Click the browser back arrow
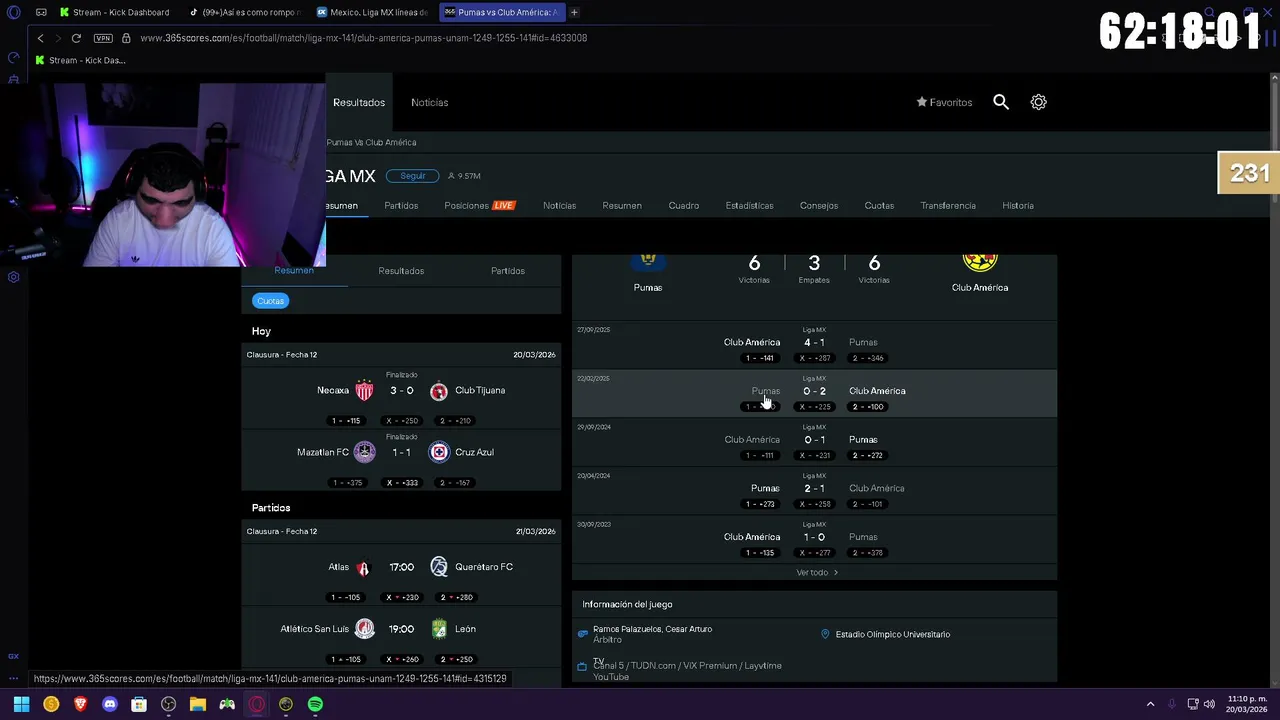This screenshot has height=720, width=1280. 40,38
